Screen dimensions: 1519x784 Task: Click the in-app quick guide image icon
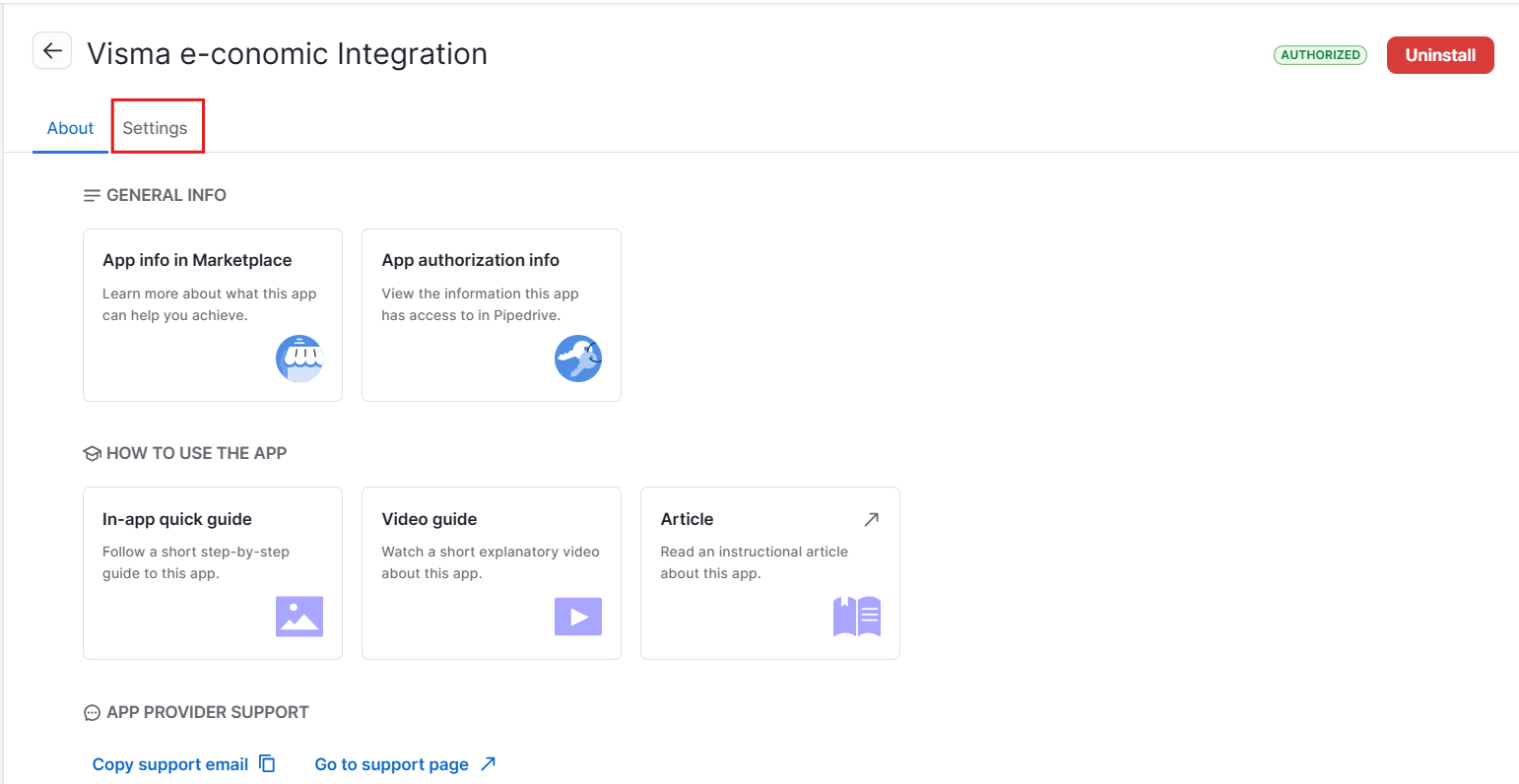coord(299,617)
